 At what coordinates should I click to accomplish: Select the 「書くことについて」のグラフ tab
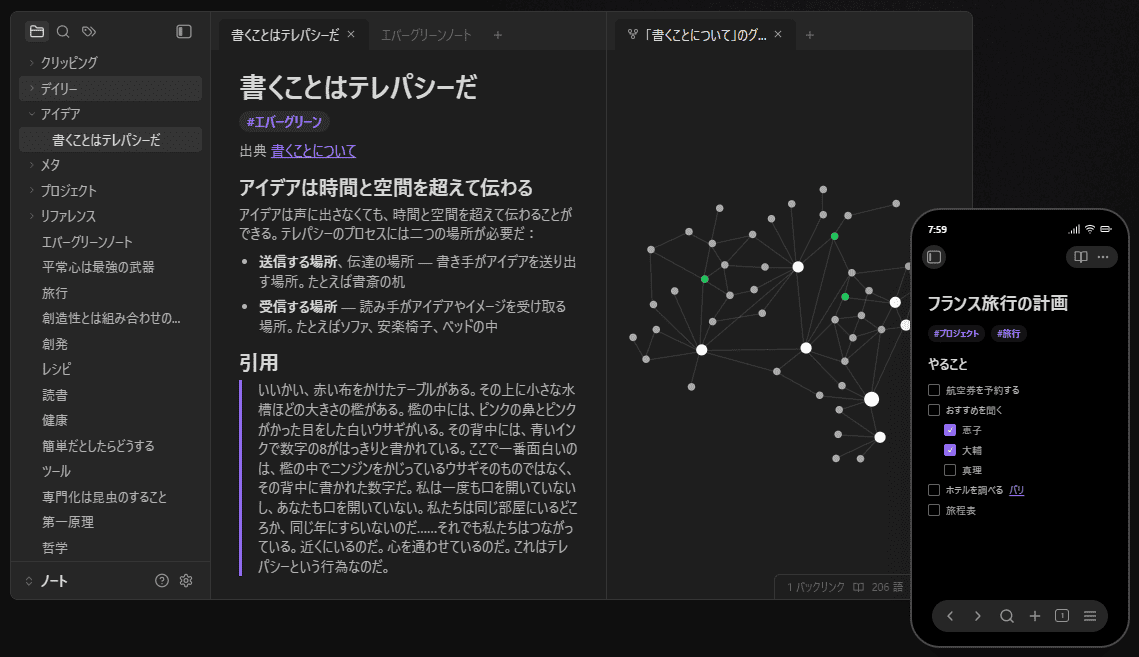pyautogui.click(x=710, y=34)
